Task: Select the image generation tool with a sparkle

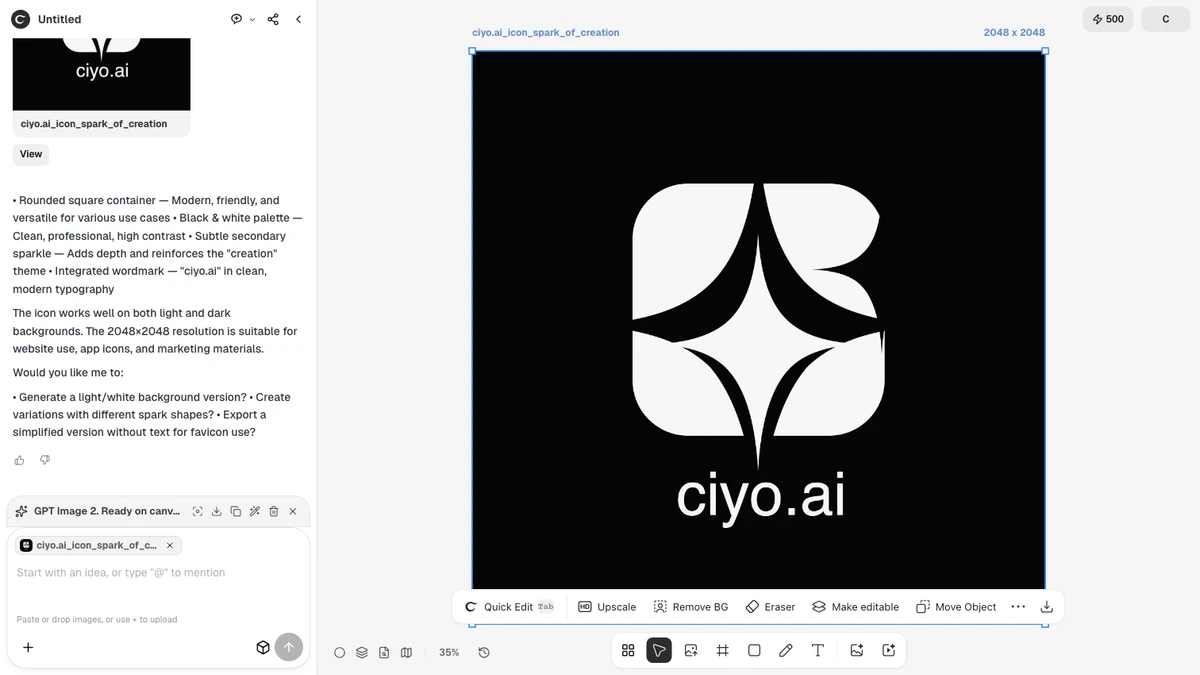Action: click(x=691, y=650)
